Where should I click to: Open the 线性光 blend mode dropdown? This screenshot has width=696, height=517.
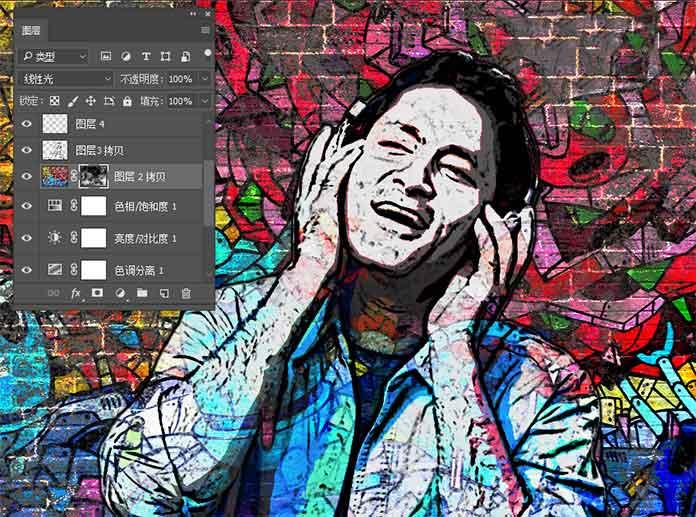pyautogui.click(x=66, y=79)
